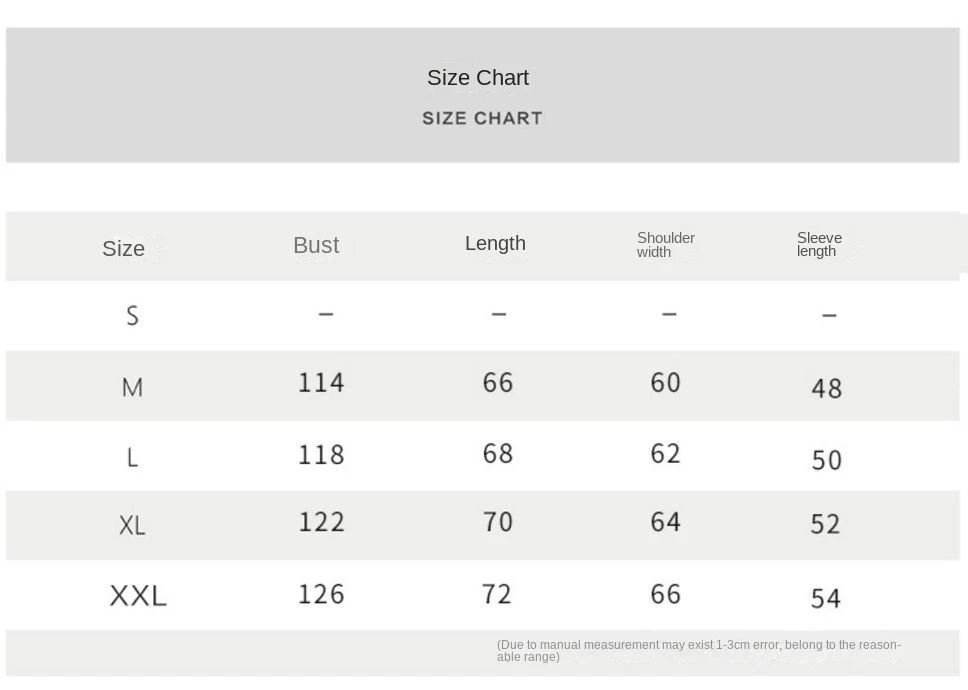
Task: Select the Size column header
Action: tap(124, 249)
